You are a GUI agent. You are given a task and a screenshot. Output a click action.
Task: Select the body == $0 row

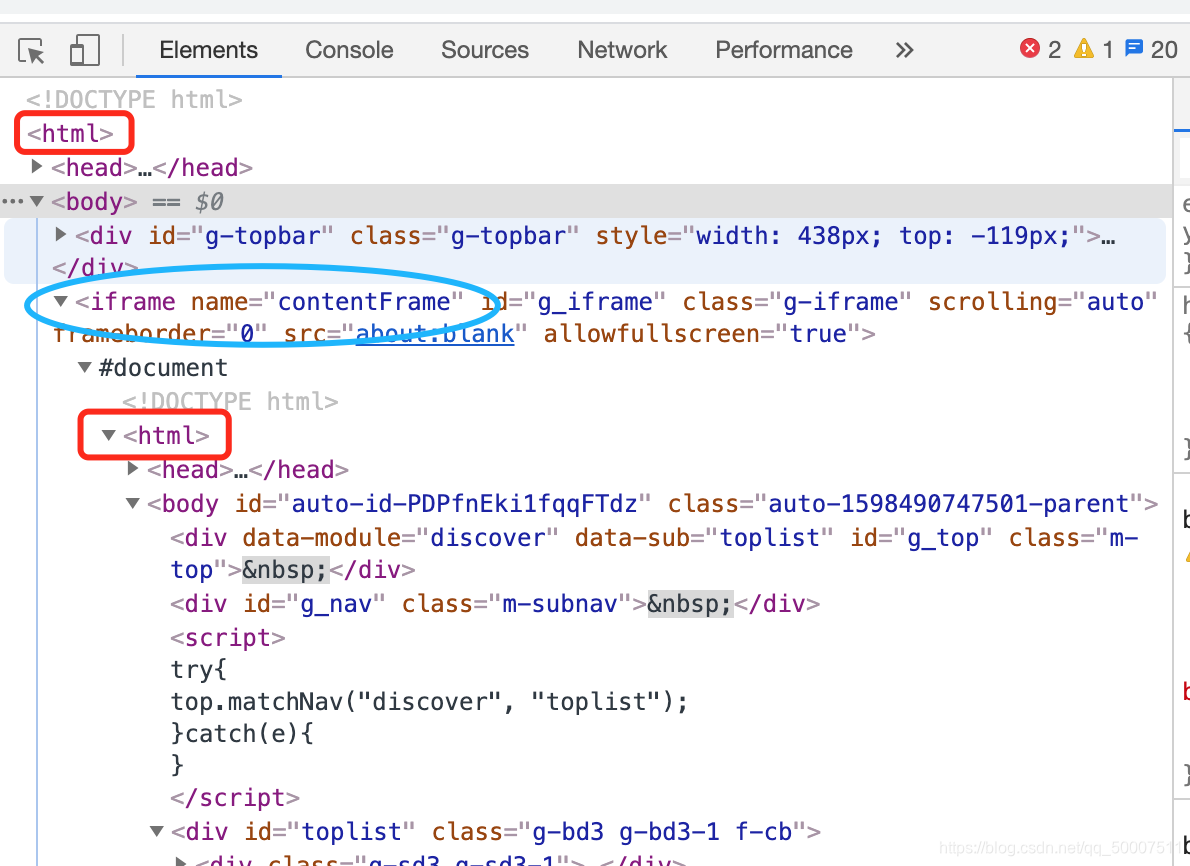point(586,201)
